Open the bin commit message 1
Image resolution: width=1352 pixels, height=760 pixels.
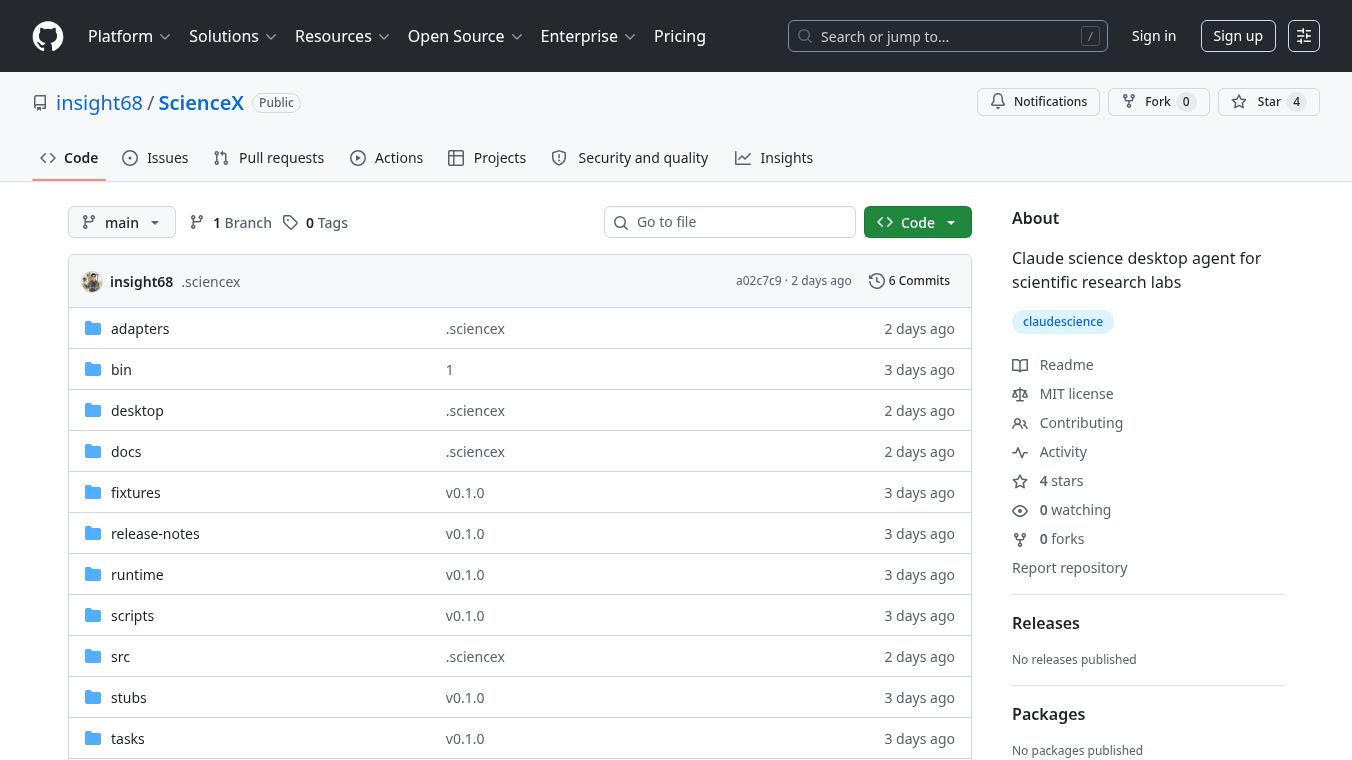[x=449, y=370]
